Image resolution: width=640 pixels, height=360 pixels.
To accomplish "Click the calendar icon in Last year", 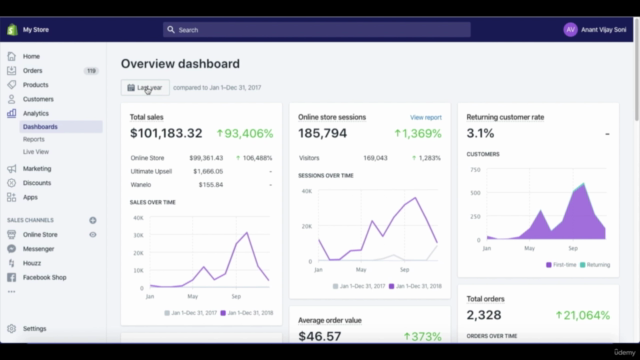I will tap(131, 87).
